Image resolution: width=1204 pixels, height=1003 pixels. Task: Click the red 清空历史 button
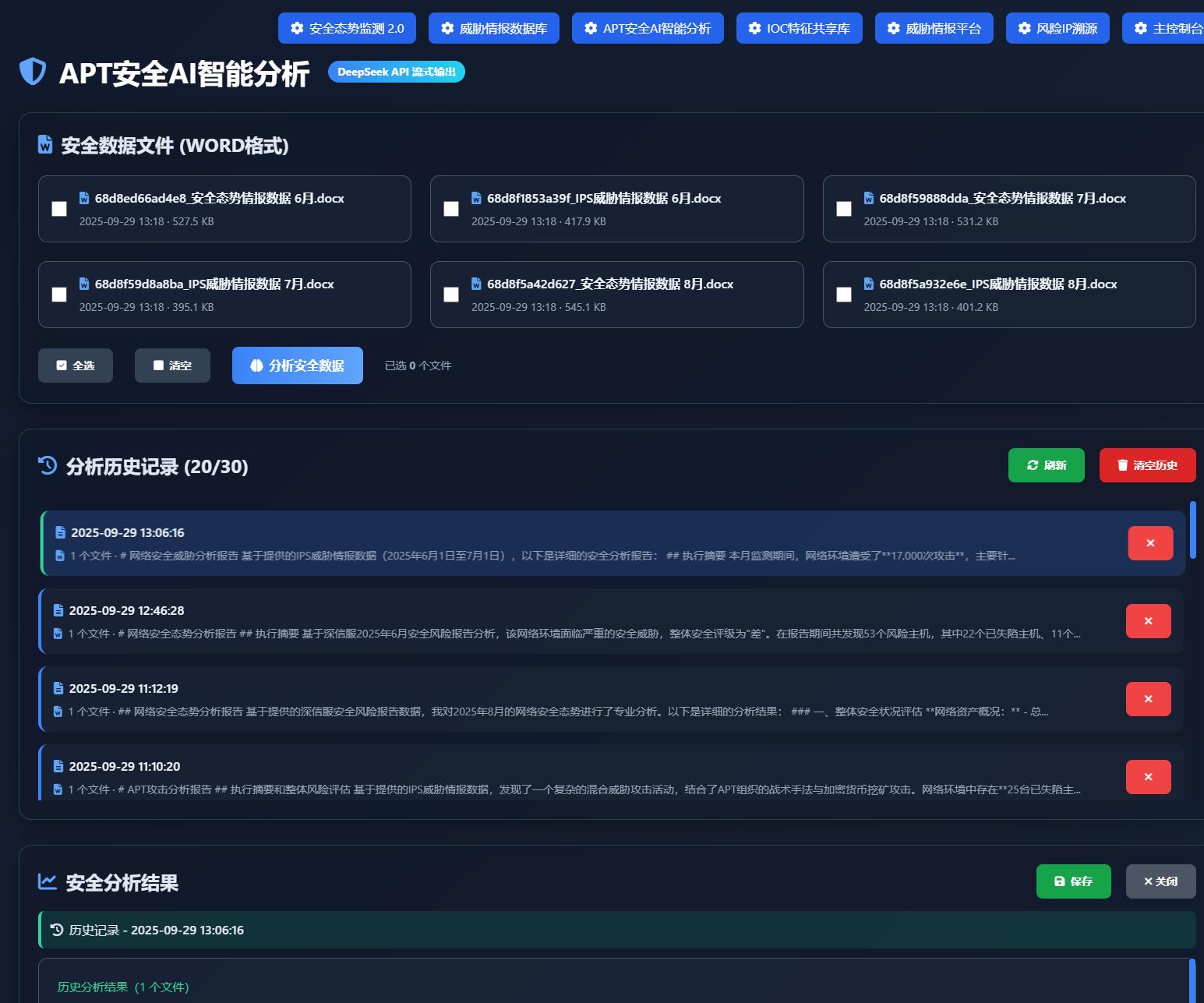click(1147, 465)
